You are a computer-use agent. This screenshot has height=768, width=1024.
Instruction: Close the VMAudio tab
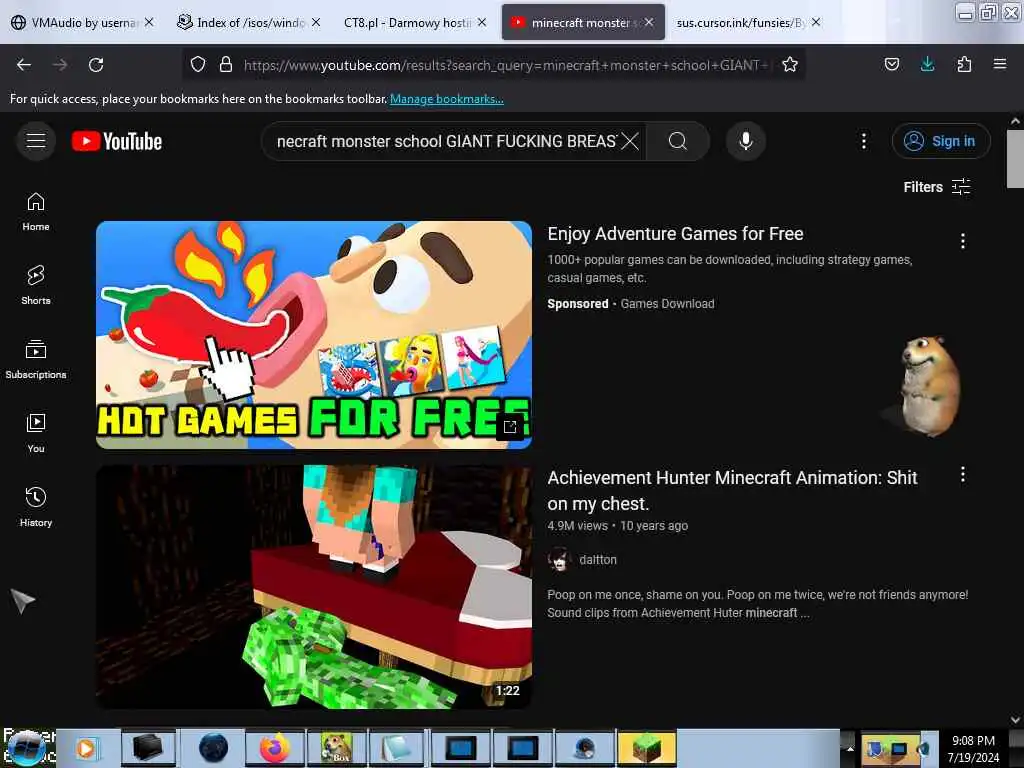(149, 22)
